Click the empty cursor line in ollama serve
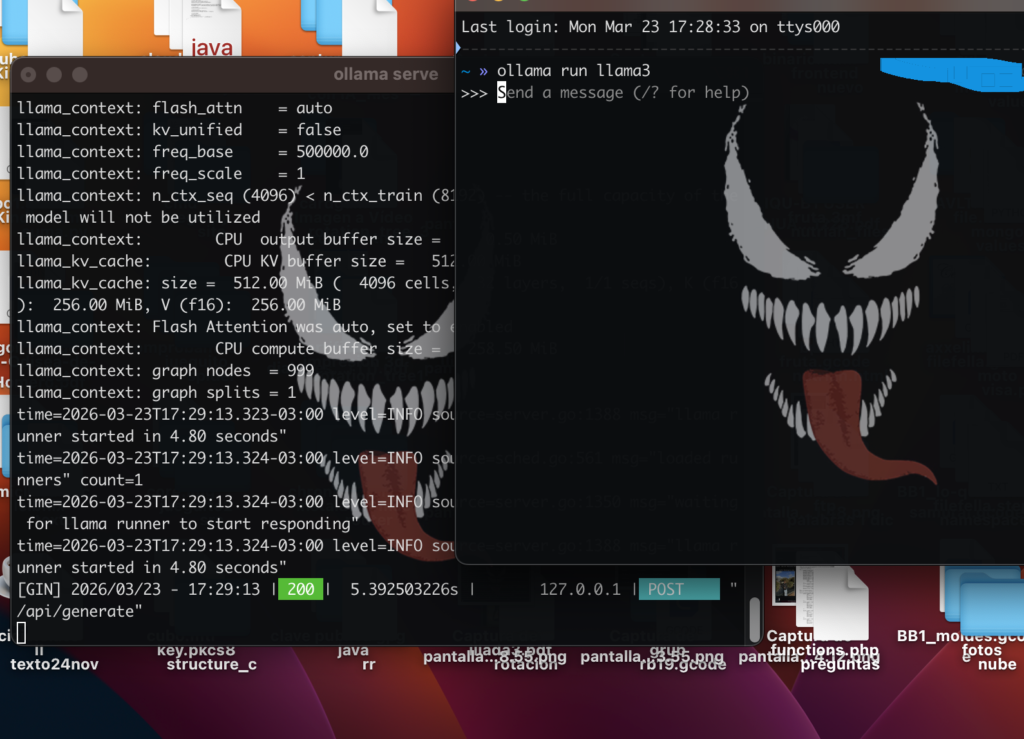Image resolution: width=1024 pixels, height=739 pixels. point(22,632)
